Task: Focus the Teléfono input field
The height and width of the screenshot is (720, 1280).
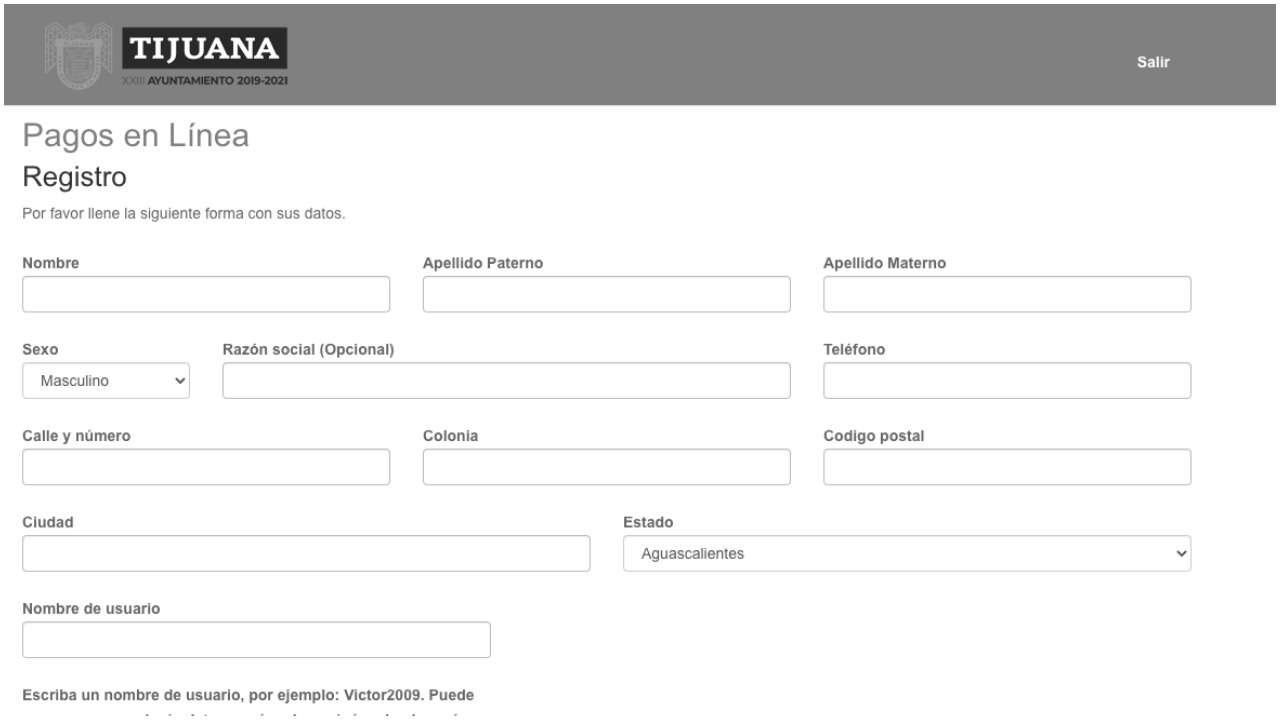Action: 1007,381
